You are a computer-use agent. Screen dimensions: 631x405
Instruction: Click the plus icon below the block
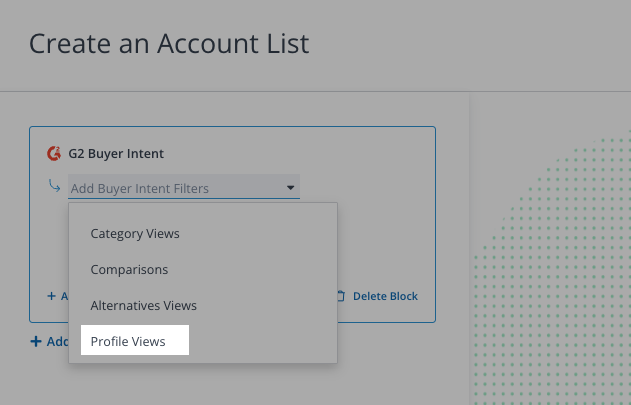(x=37, y=342)
